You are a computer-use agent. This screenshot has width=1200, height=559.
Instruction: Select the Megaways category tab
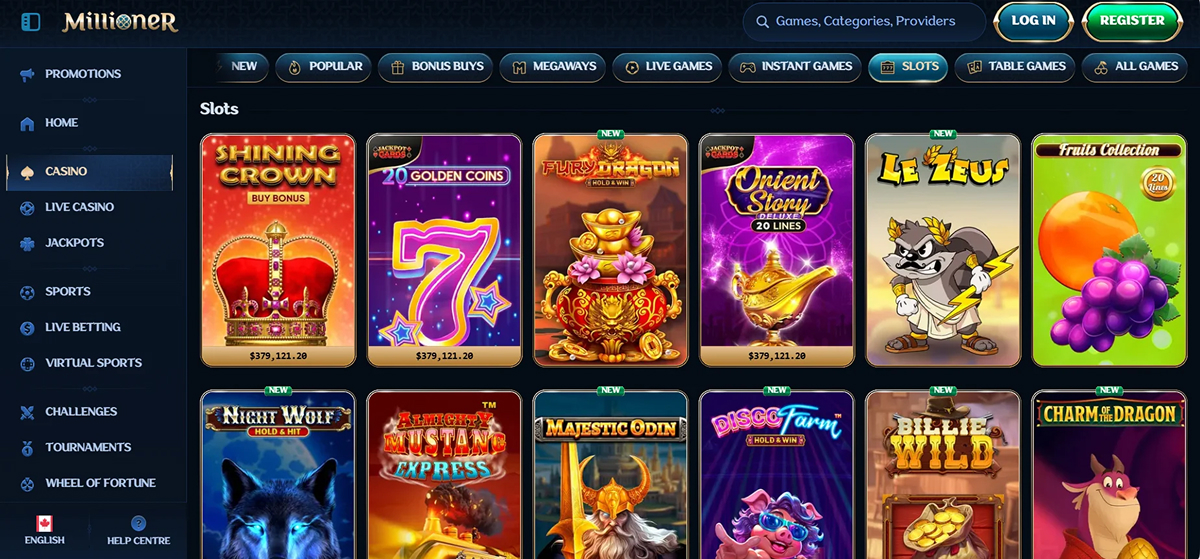coord(555,67)
